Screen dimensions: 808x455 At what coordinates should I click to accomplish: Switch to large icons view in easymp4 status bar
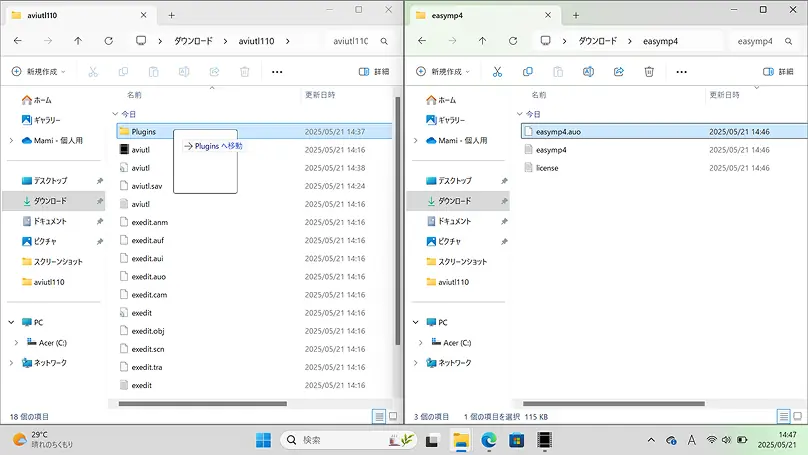pos(798,416)
